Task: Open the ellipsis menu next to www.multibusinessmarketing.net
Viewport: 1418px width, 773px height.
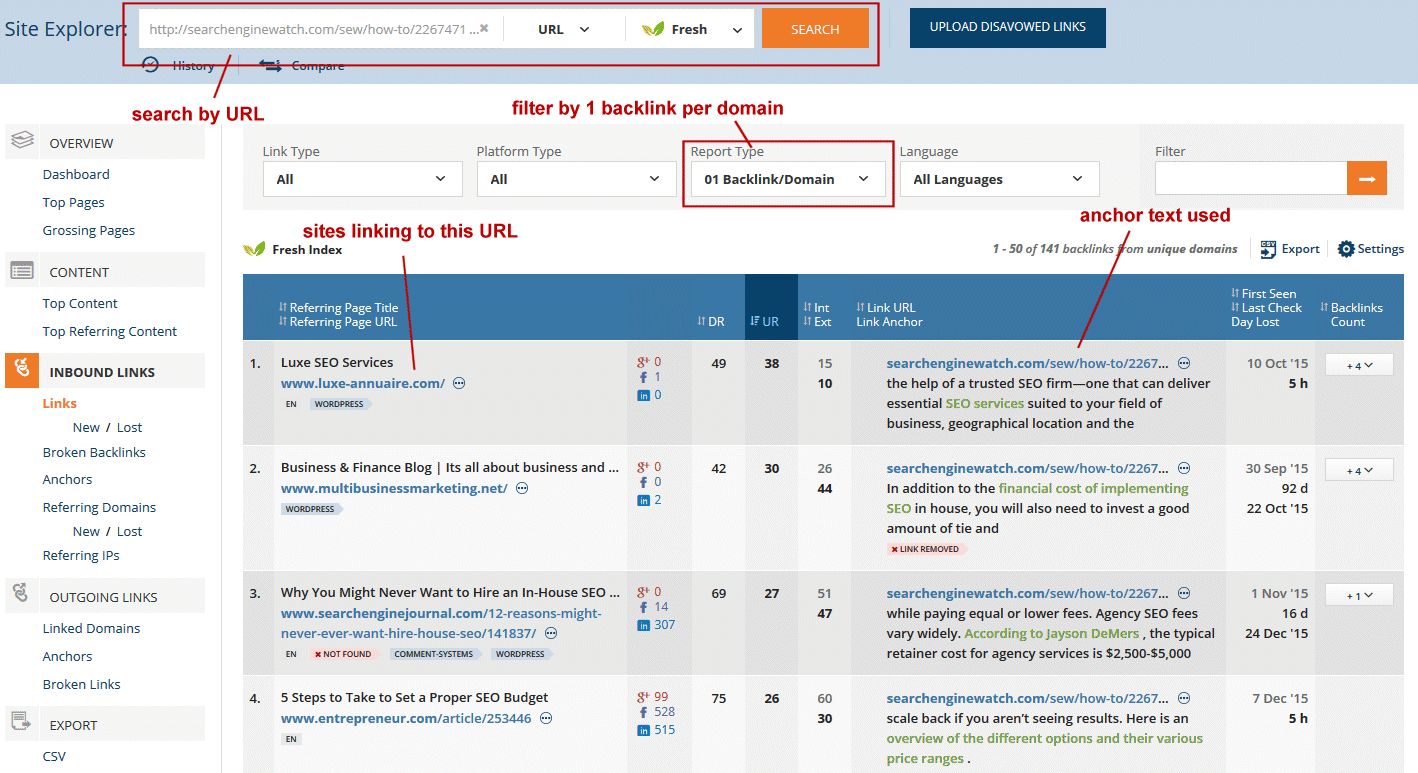Action: tap(522, 488)
